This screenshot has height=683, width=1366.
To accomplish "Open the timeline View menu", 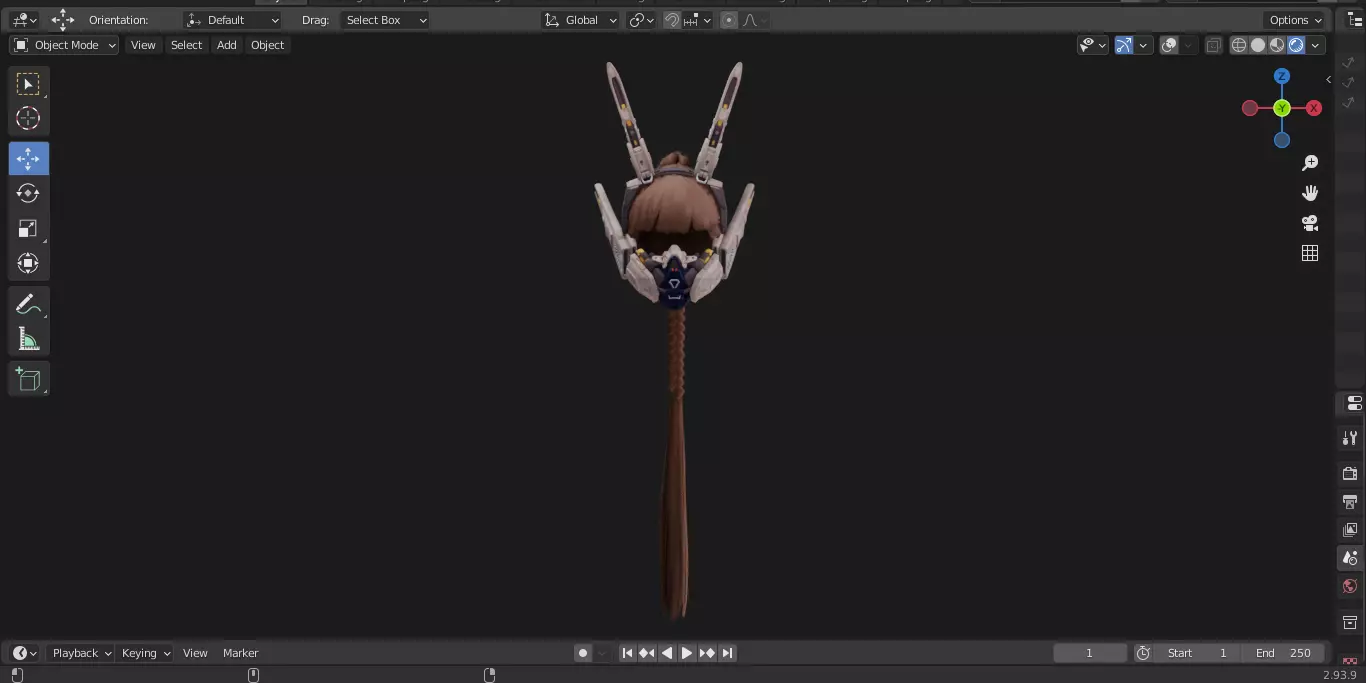I will pos(195,653).
